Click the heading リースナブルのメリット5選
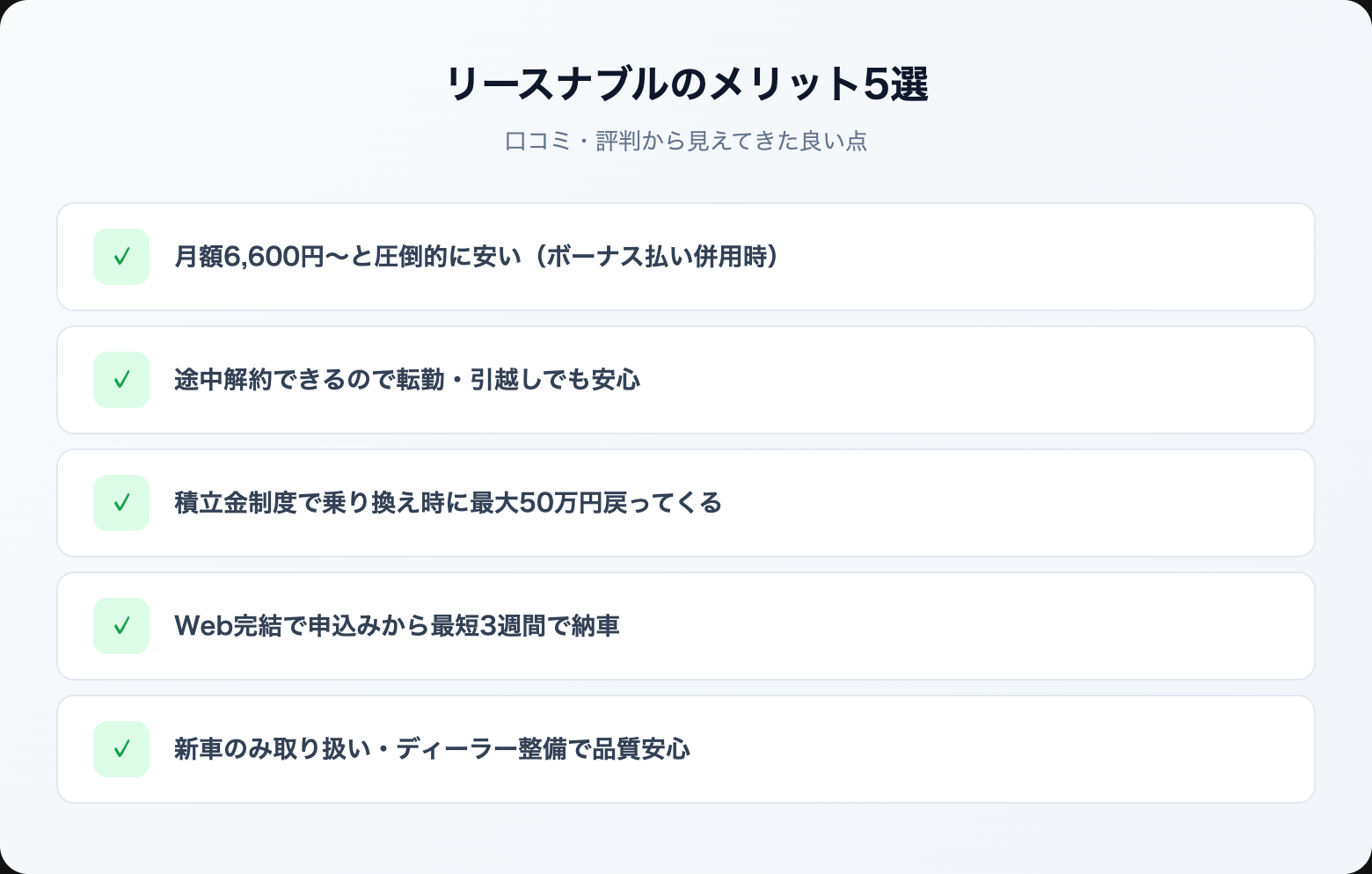Screen dimensions: 1372x874 click(686, 85)
